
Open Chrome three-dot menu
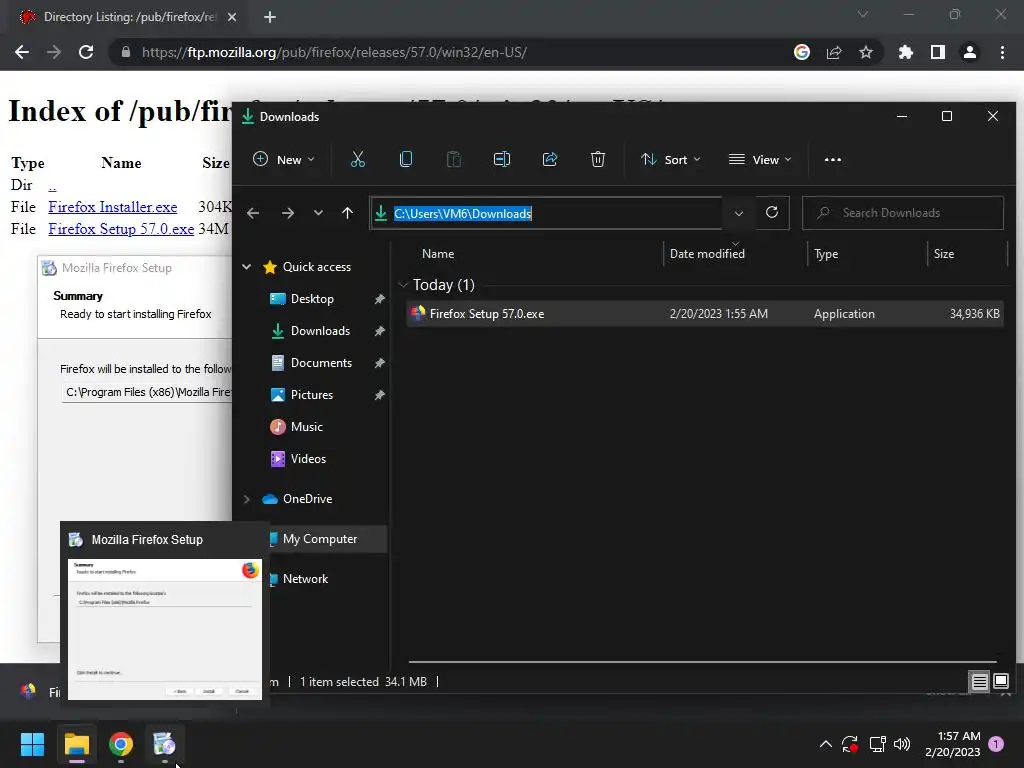coord(1002,52)
